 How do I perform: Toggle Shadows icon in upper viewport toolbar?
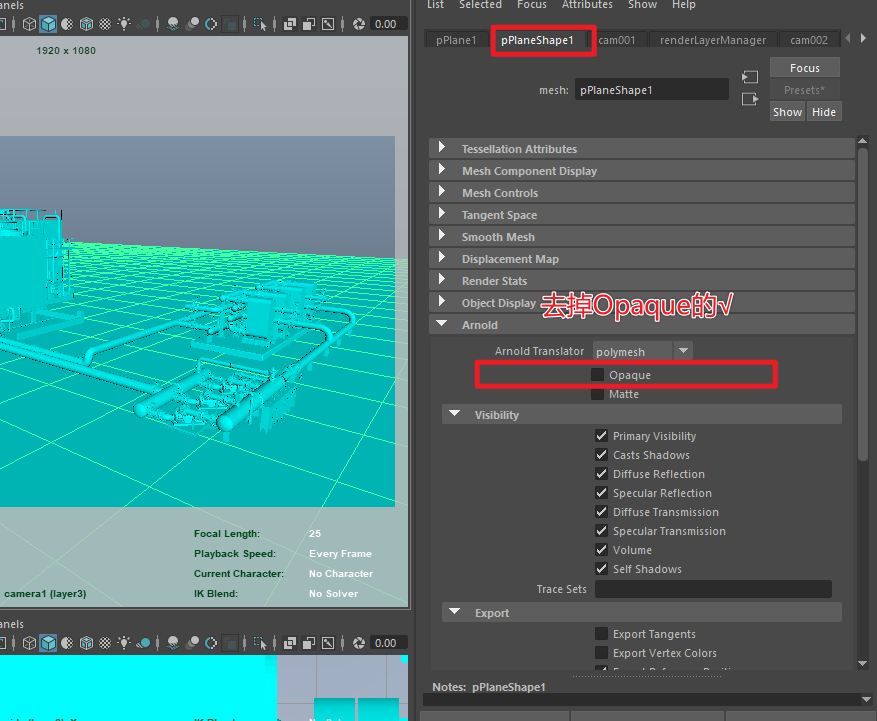click(x=144, y=24)
